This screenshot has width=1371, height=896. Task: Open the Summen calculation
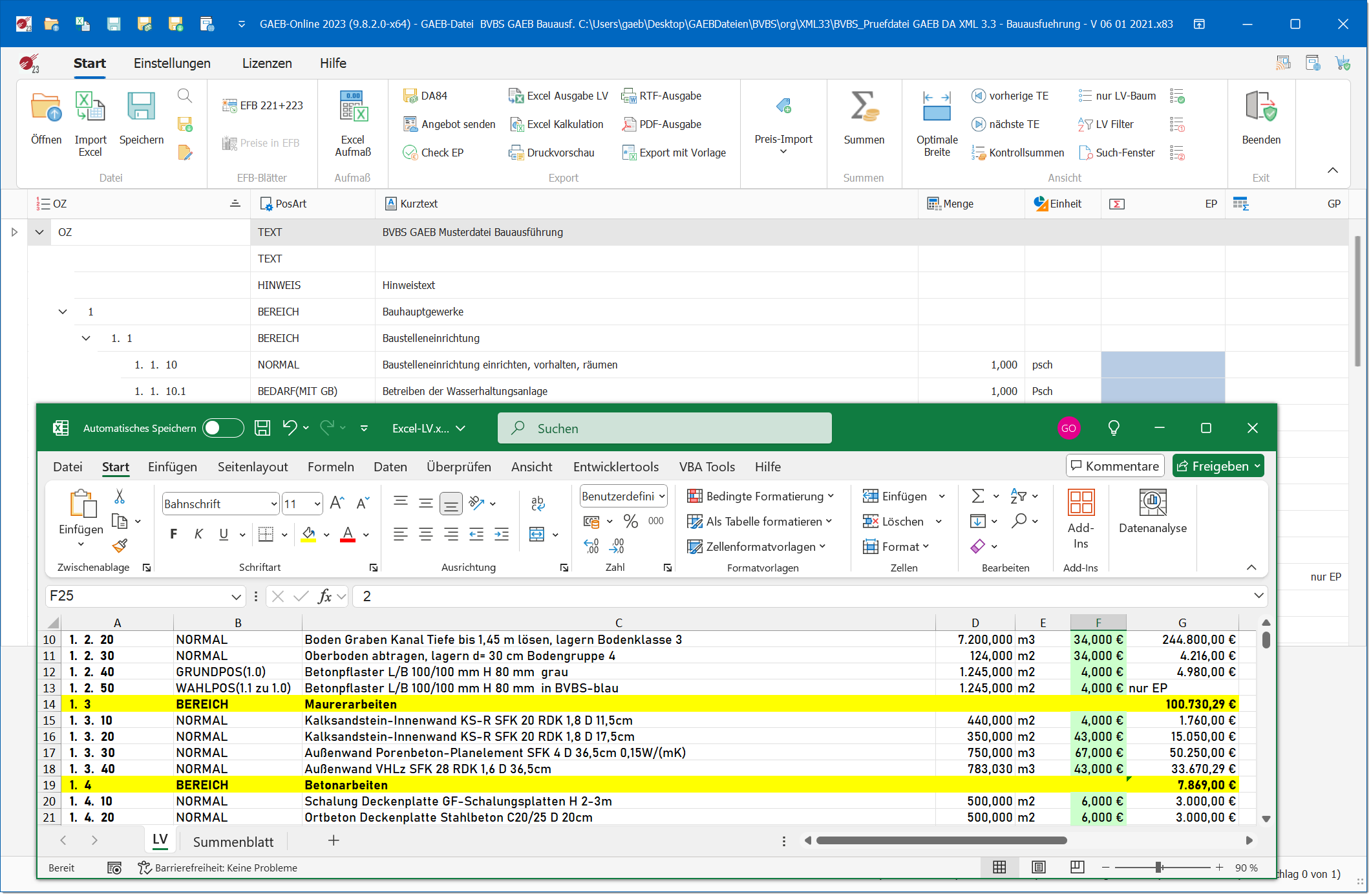(864, 123)
